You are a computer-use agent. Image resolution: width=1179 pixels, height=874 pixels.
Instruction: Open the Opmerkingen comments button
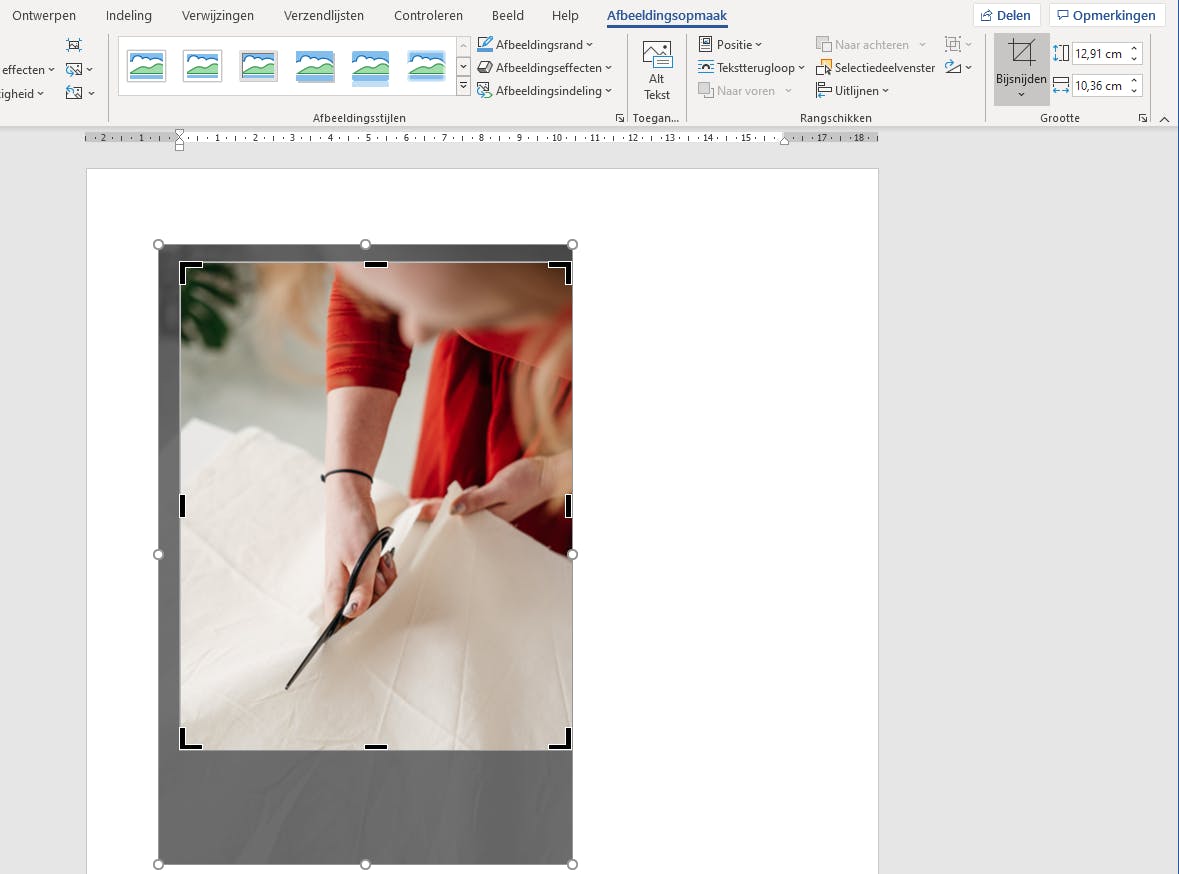tap(1107, 15)
